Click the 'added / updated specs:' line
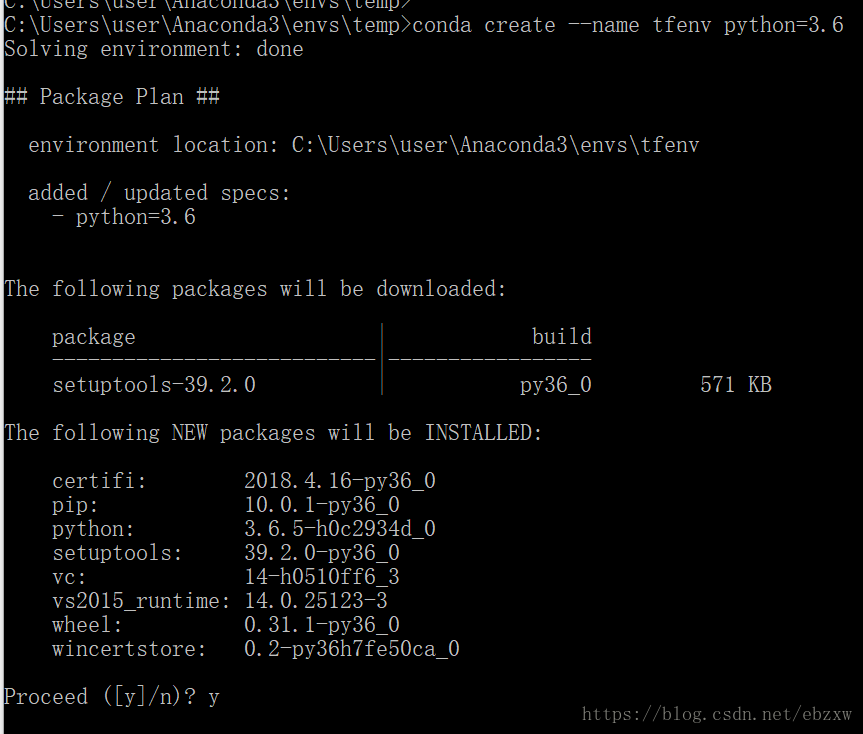 coord(159,193)
